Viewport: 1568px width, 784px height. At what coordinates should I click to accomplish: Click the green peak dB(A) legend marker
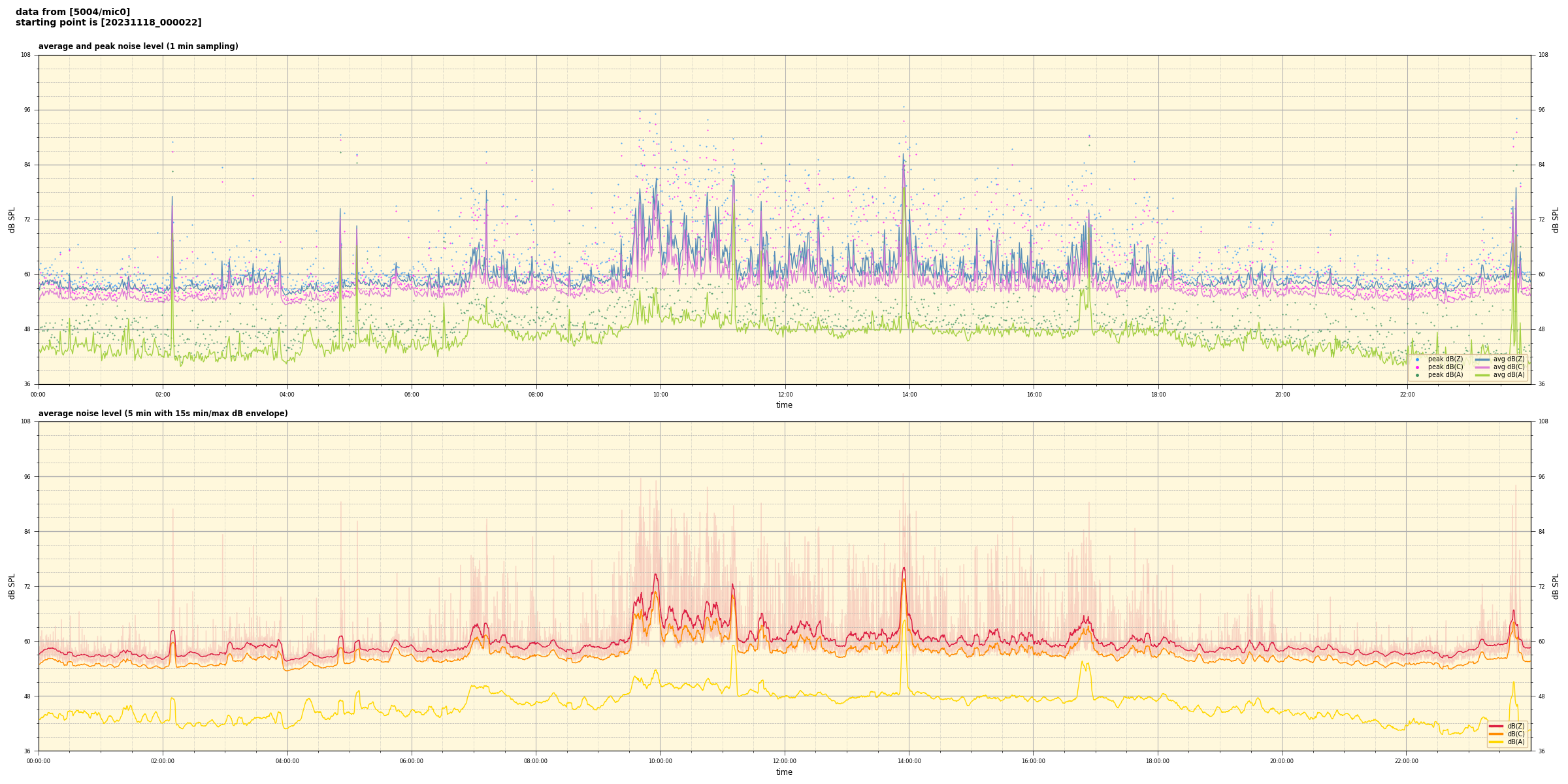coord(1417,375)
